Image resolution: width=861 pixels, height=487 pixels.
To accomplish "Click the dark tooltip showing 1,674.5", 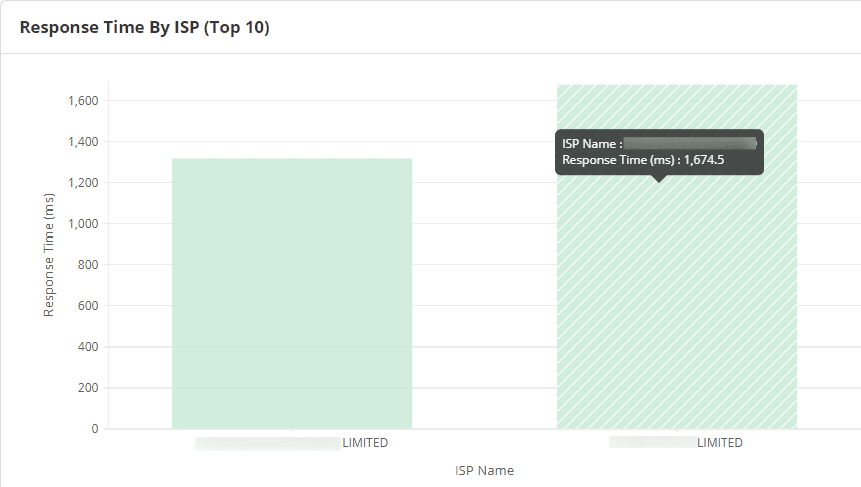I will 659,152.
